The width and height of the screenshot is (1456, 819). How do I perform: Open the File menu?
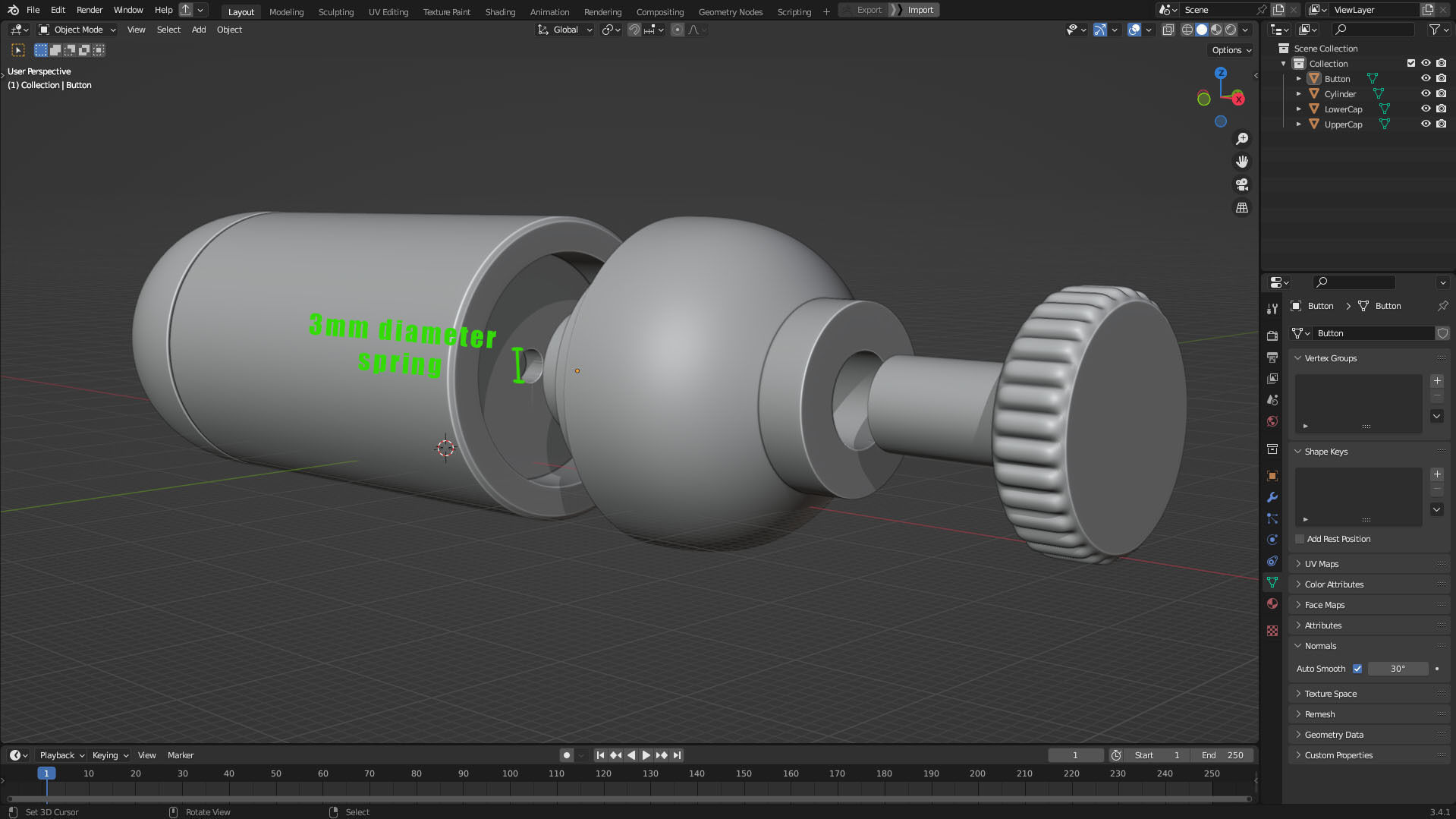click(x=33, y=10)
